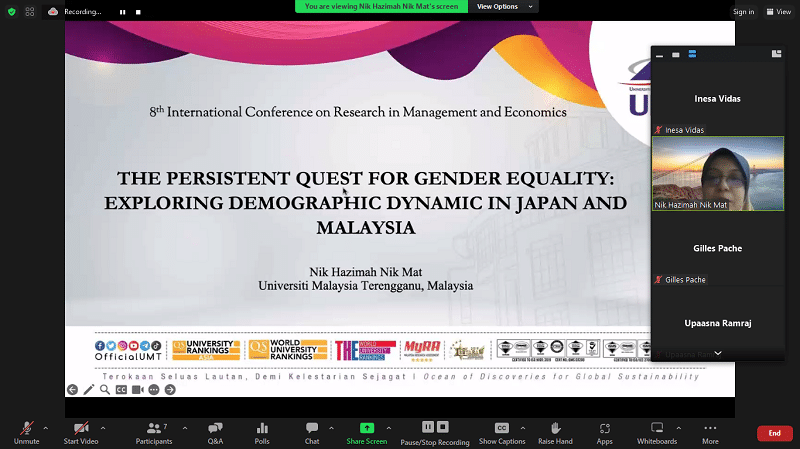Open the Whiteboards tool
The width and height of the screenshot is (800, 449).
[x=657, y=432]
